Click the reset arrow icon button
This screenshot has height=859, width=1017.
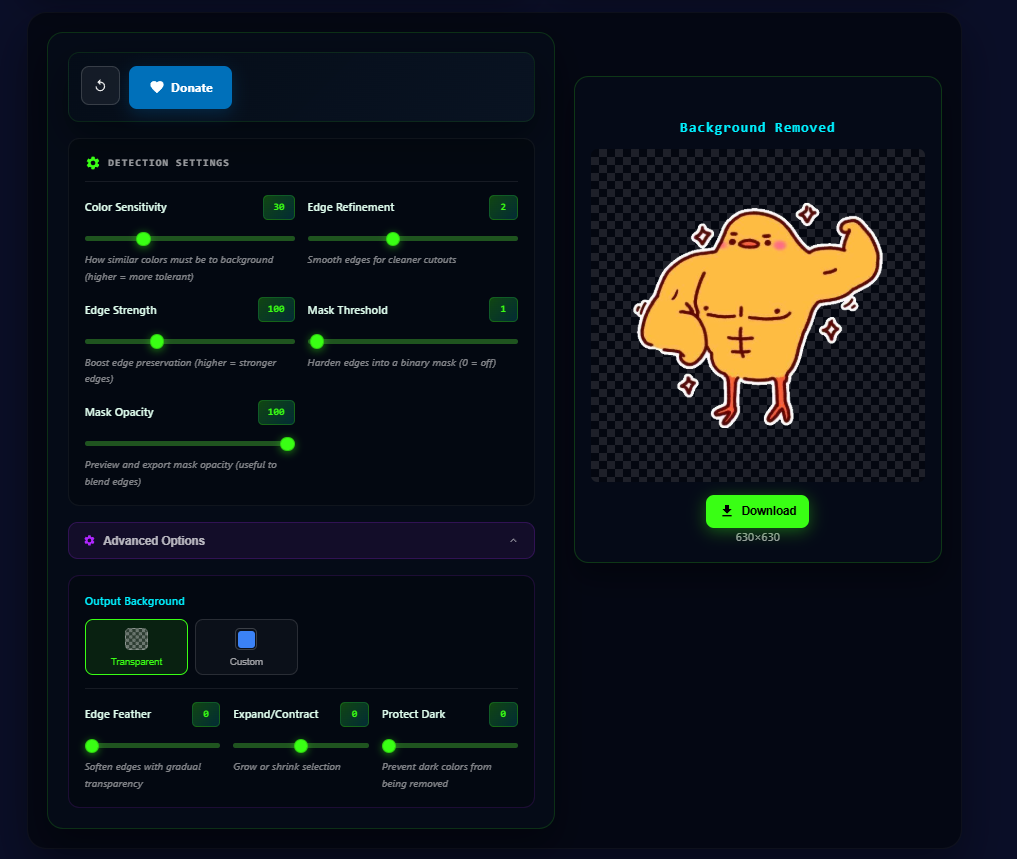[101, 86]
